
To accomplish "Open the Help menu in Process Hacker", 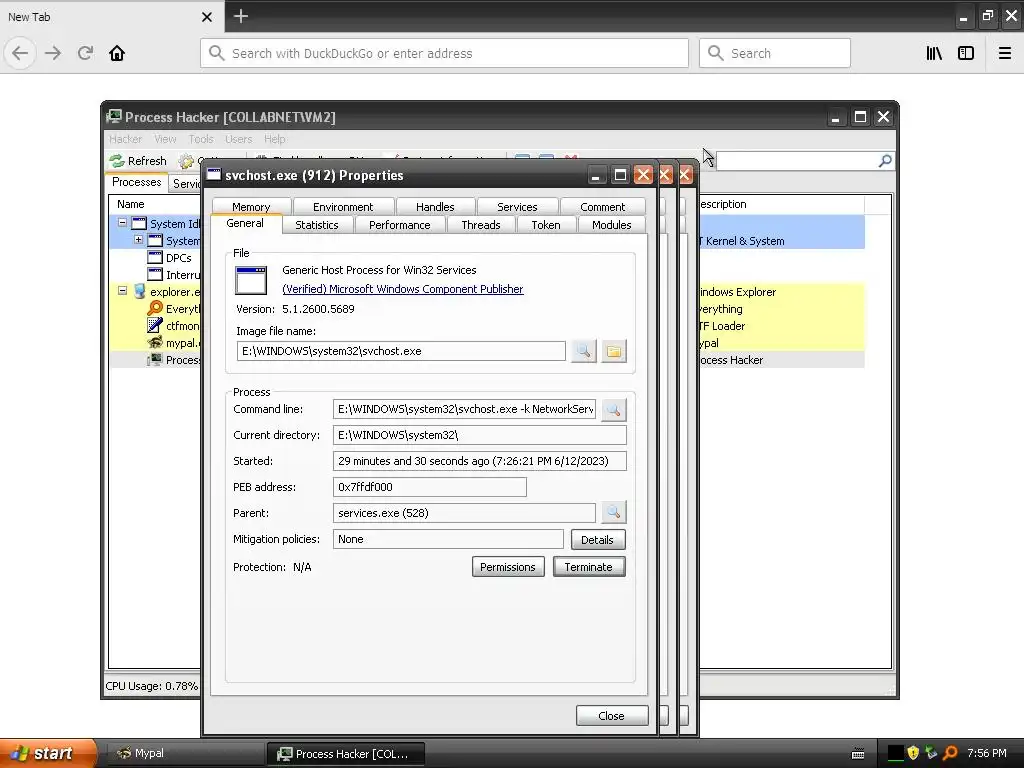I will pyautogui.click(x=275, y=139).
